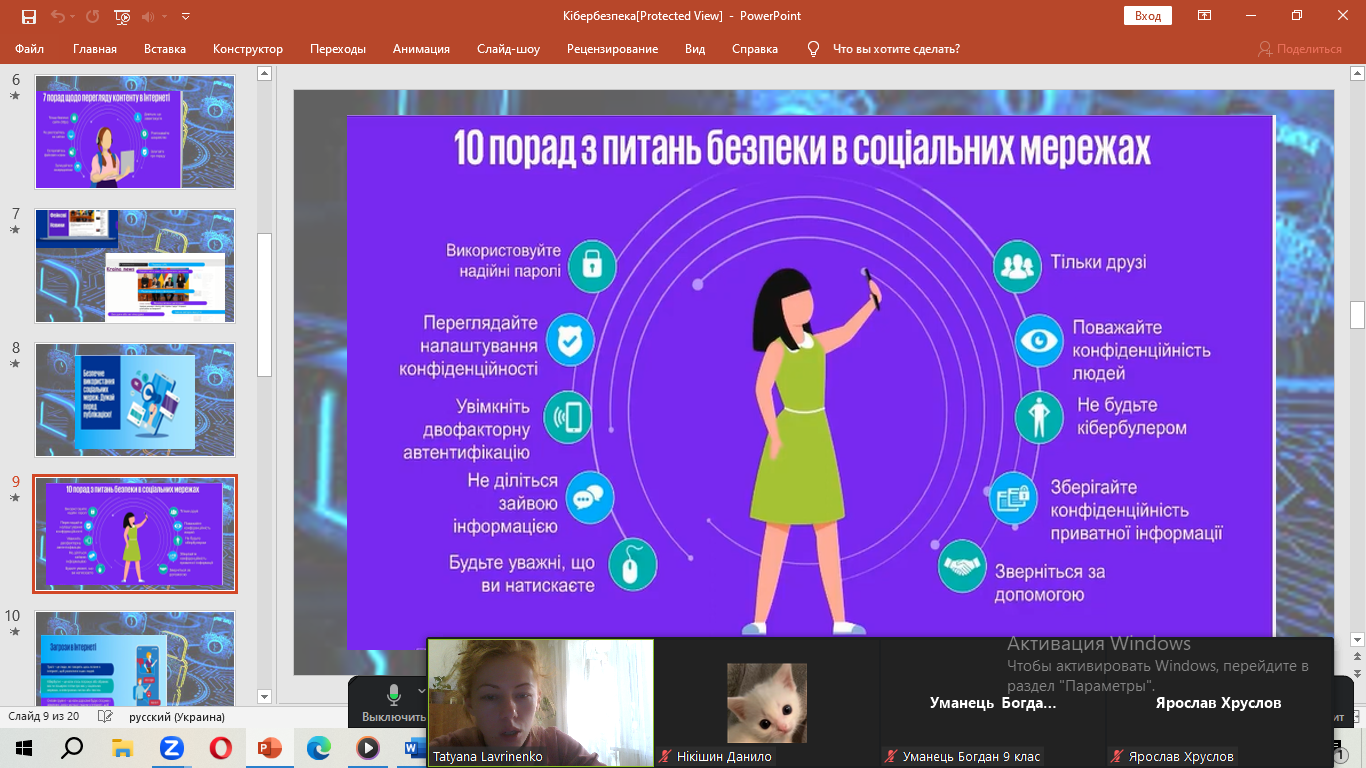Click the standing person icon on slide

click(x=1040, y=416)
